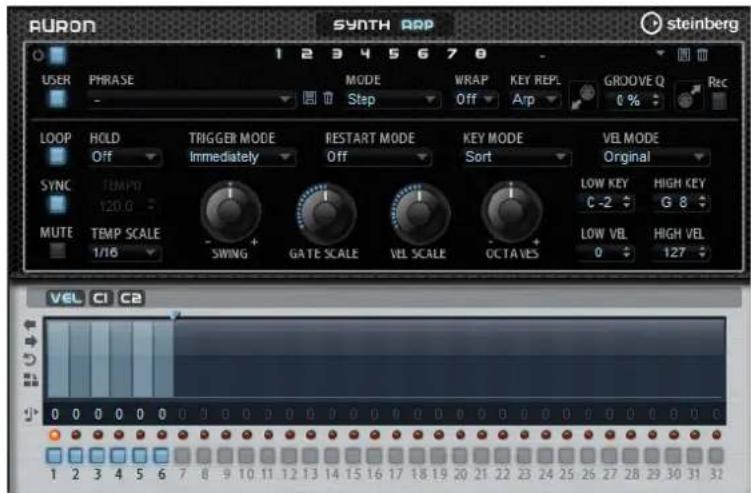This screenshot has width=751, height=493.
Task: Click the delete variation trash icon at top right
Action: [702, 55]
